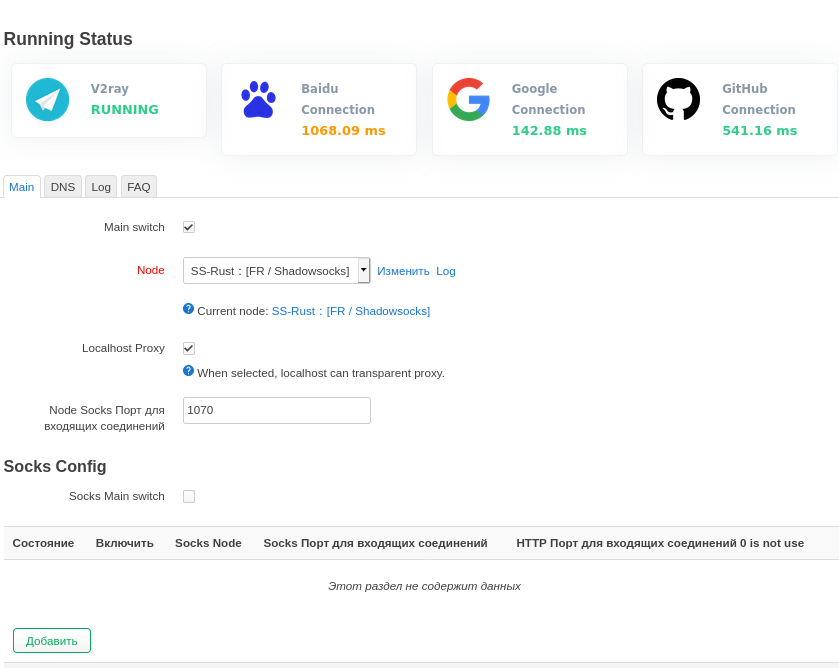This screenshot has height=668, width=839.
Task: Switch to the DNS tab
Action: pos(63,187)
